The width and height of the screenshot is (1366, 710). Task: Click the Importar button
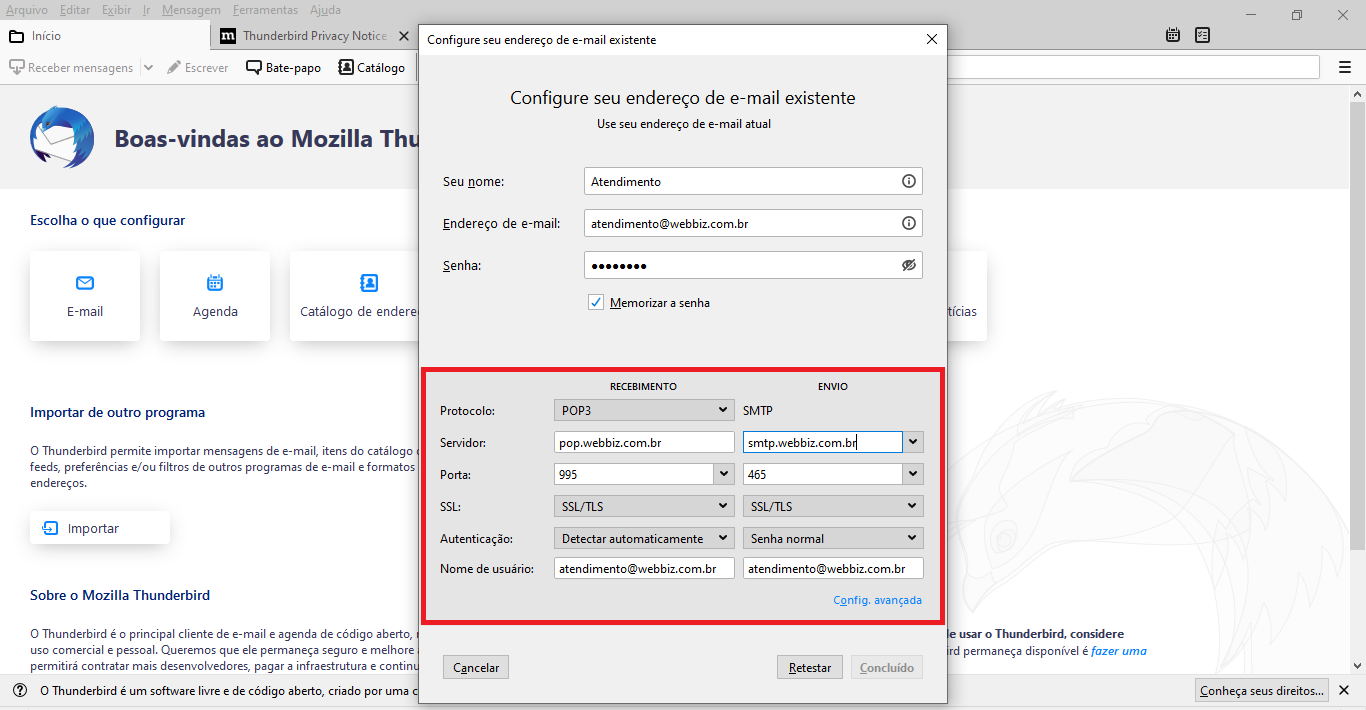point(99,528)
